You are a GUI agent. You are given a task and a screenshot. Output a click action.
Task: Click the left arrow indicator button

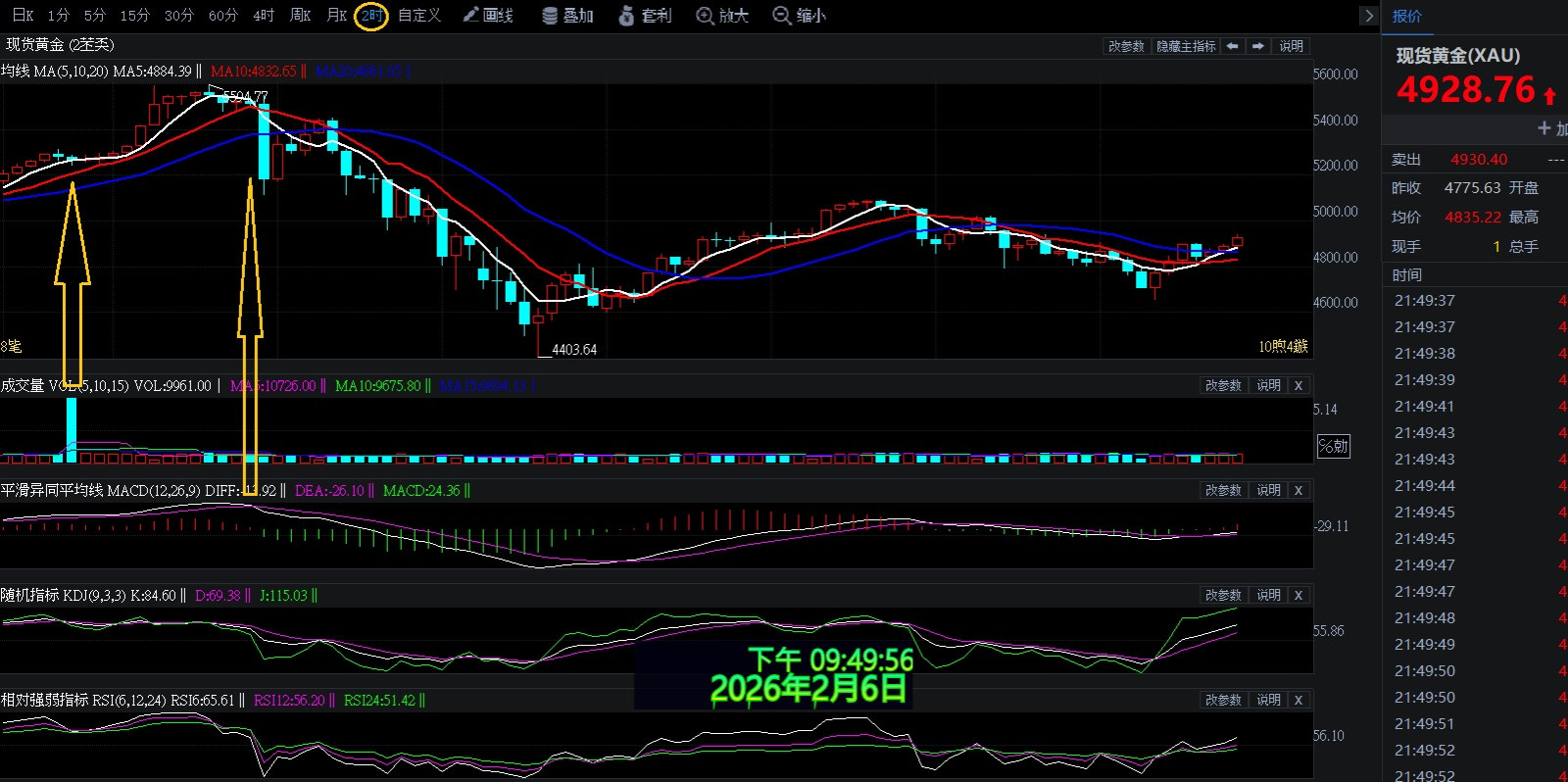(x=1233, y=46)
